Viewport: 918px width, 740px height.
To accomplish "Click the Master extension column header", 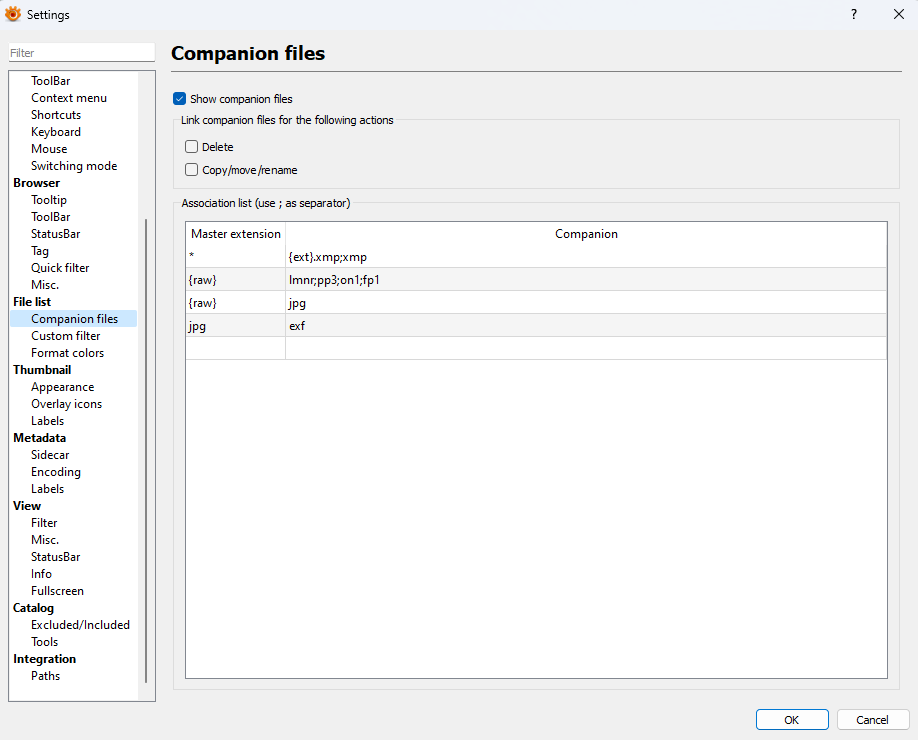I will pyautogui.click(x=236, y=234).
